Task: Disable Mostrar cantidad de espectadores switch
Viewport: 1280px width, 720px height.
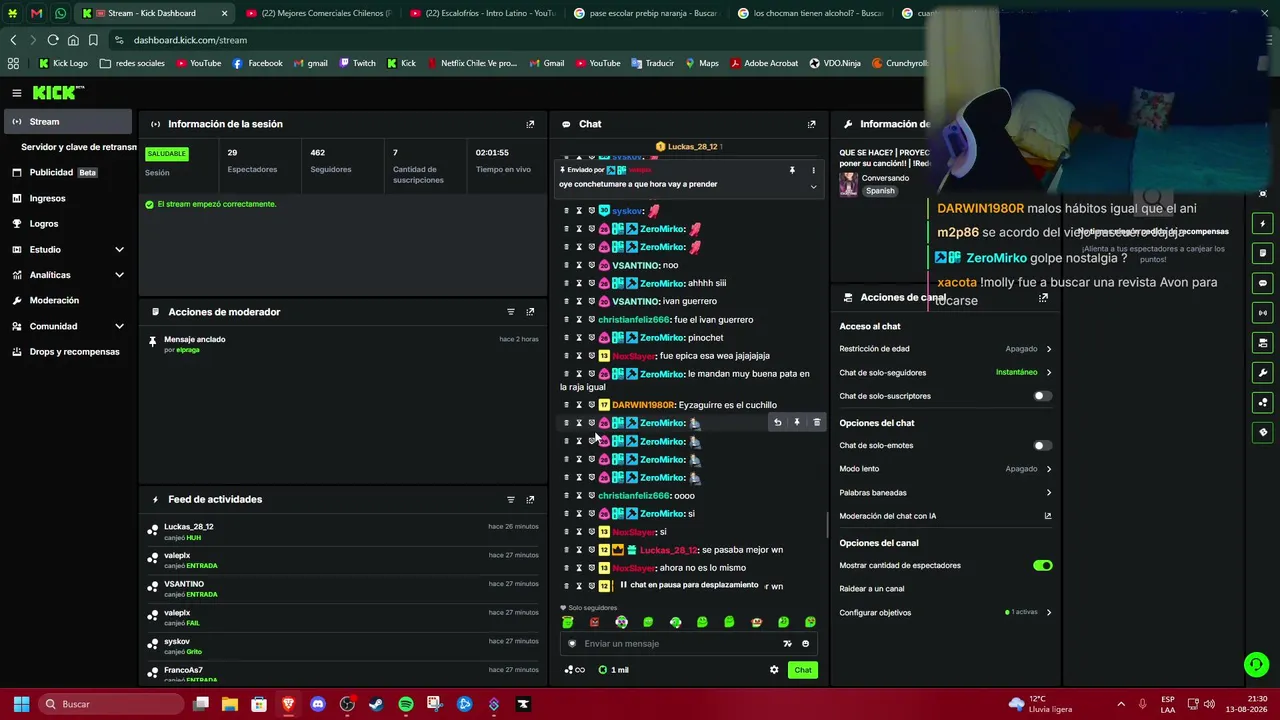Action: point(1042,566)
